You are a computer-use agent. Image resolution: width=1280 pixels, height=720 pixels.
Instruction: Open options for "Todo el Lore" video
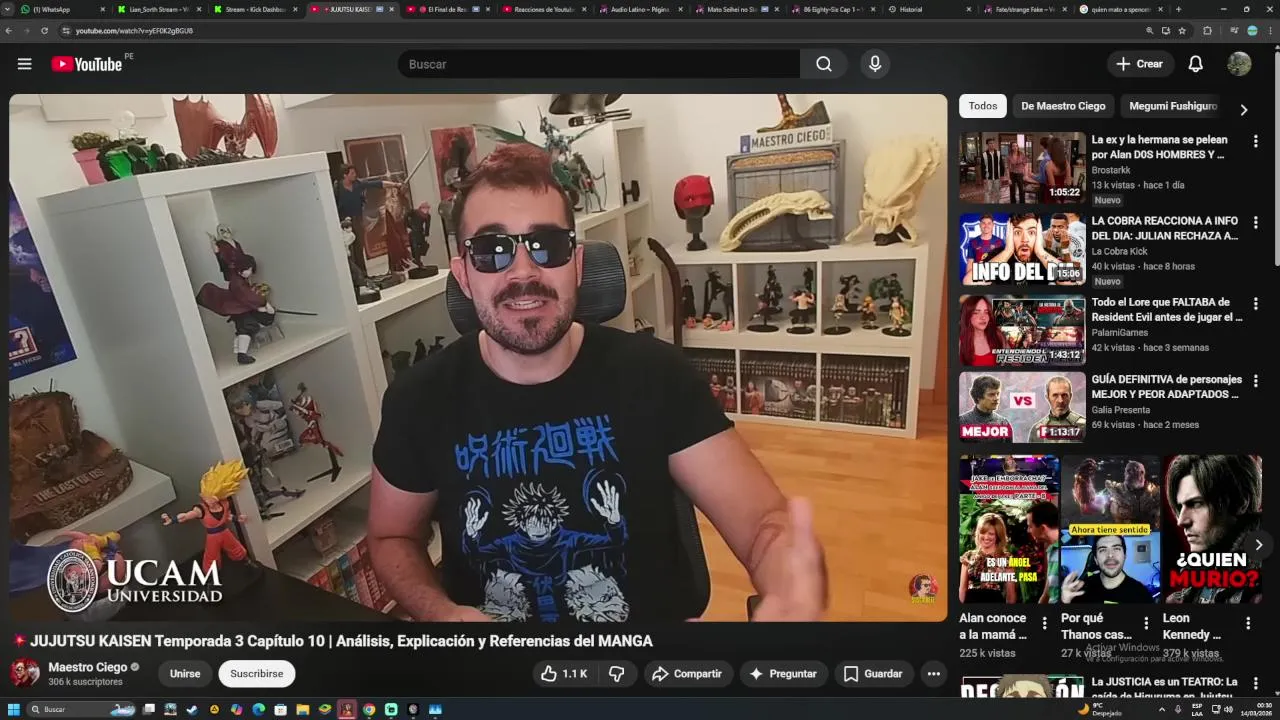pyautogui.click(x=1256, y=303)
